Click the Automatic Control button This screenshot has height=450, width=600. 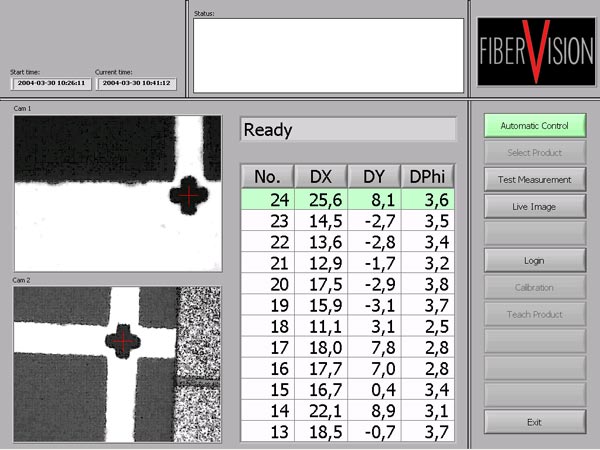pyautogui.click(x=534, y=126)
